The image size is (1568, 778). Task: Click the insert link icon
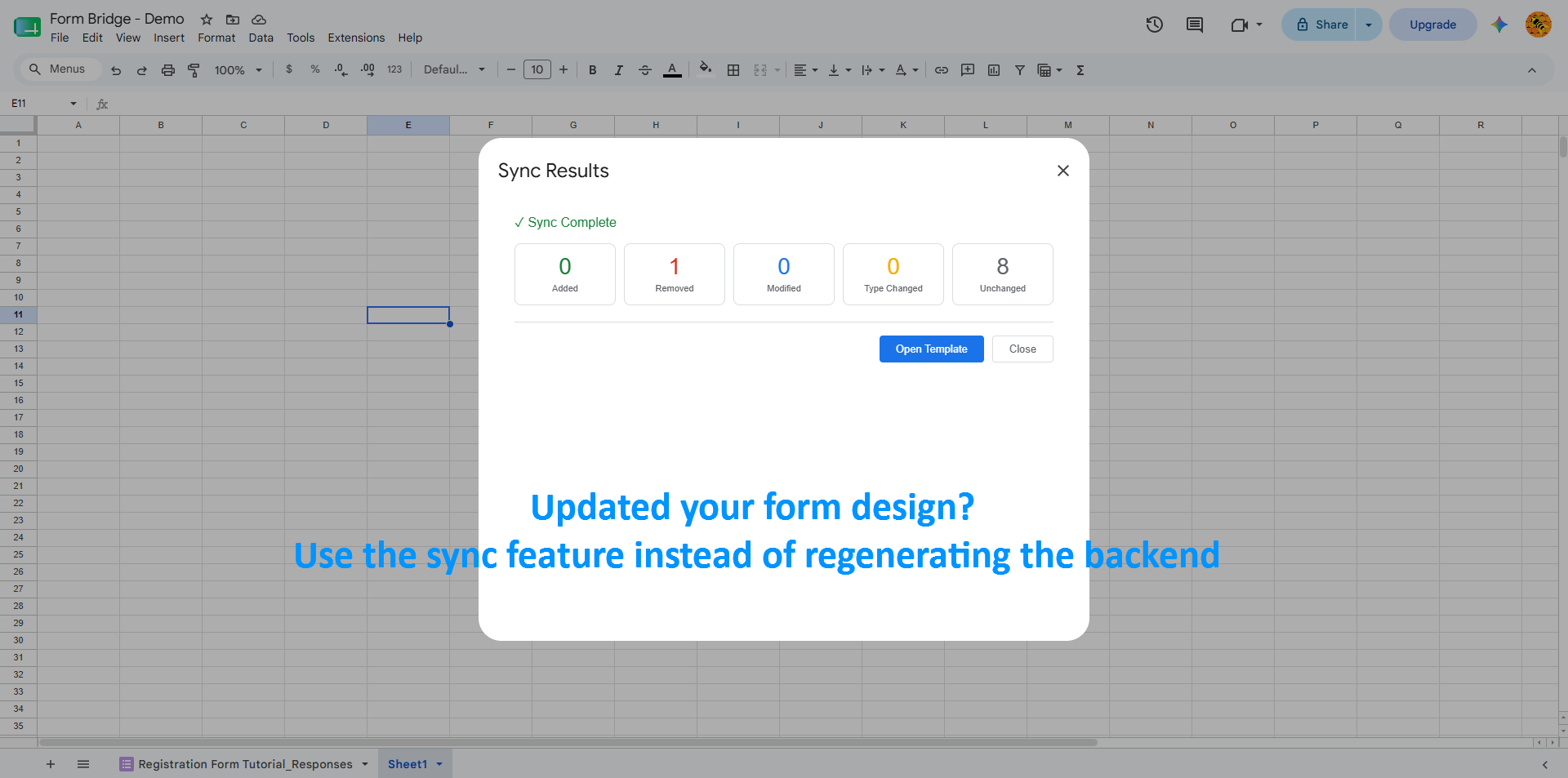click(x=942, y=70)
